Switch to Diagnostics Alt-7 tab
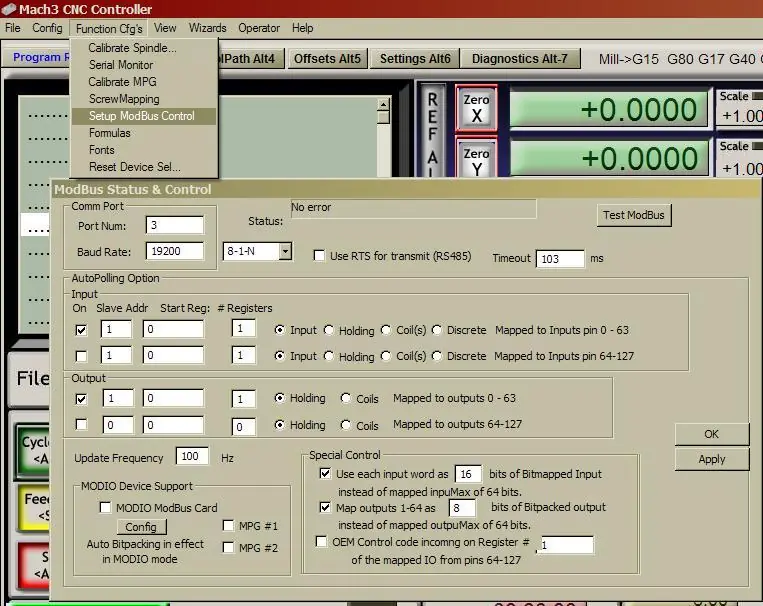The height and width of the screenshot is (606, 763). (520, 59)
